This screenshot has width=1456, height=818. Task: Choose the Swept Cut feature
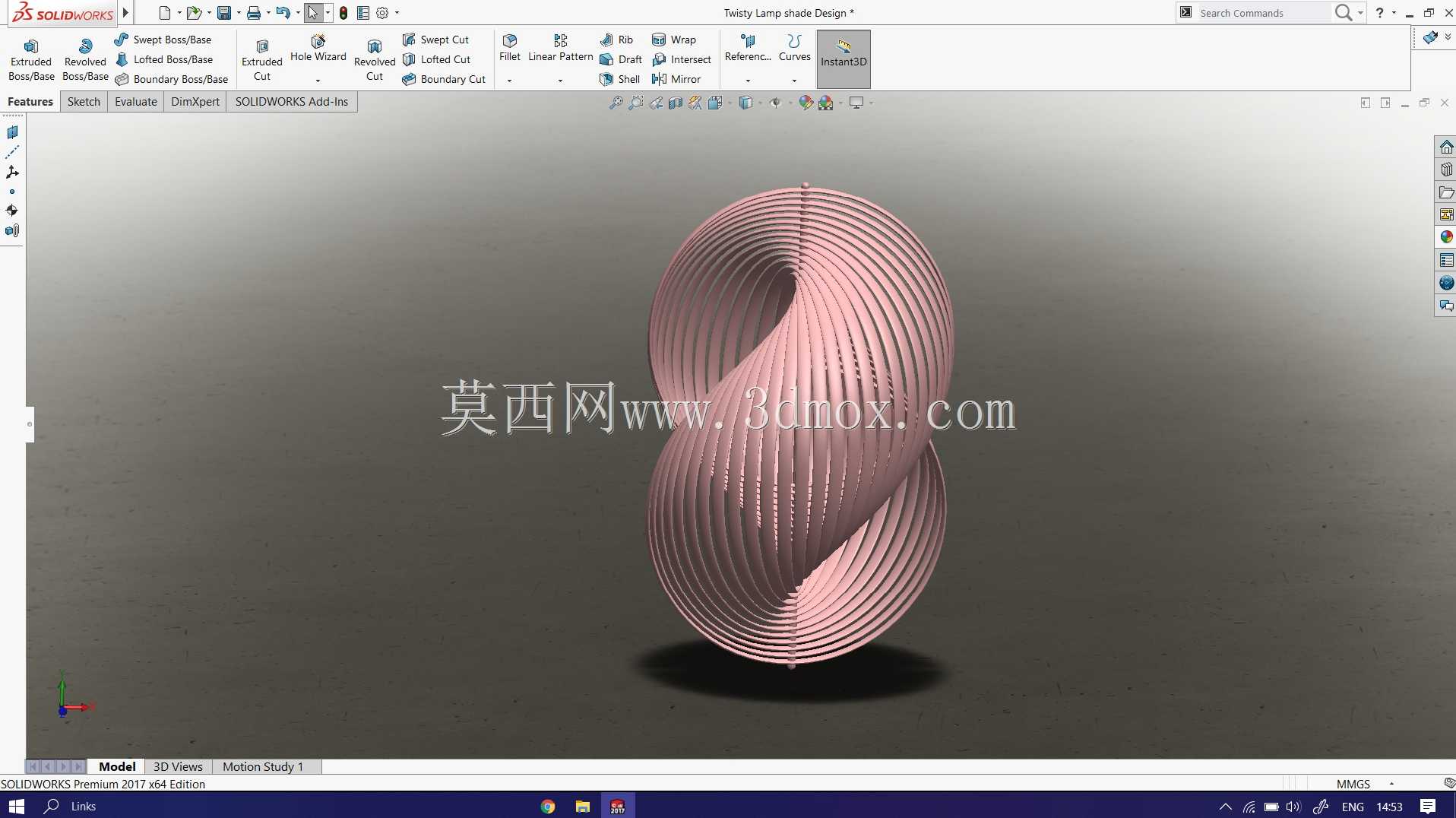[435, 40]
